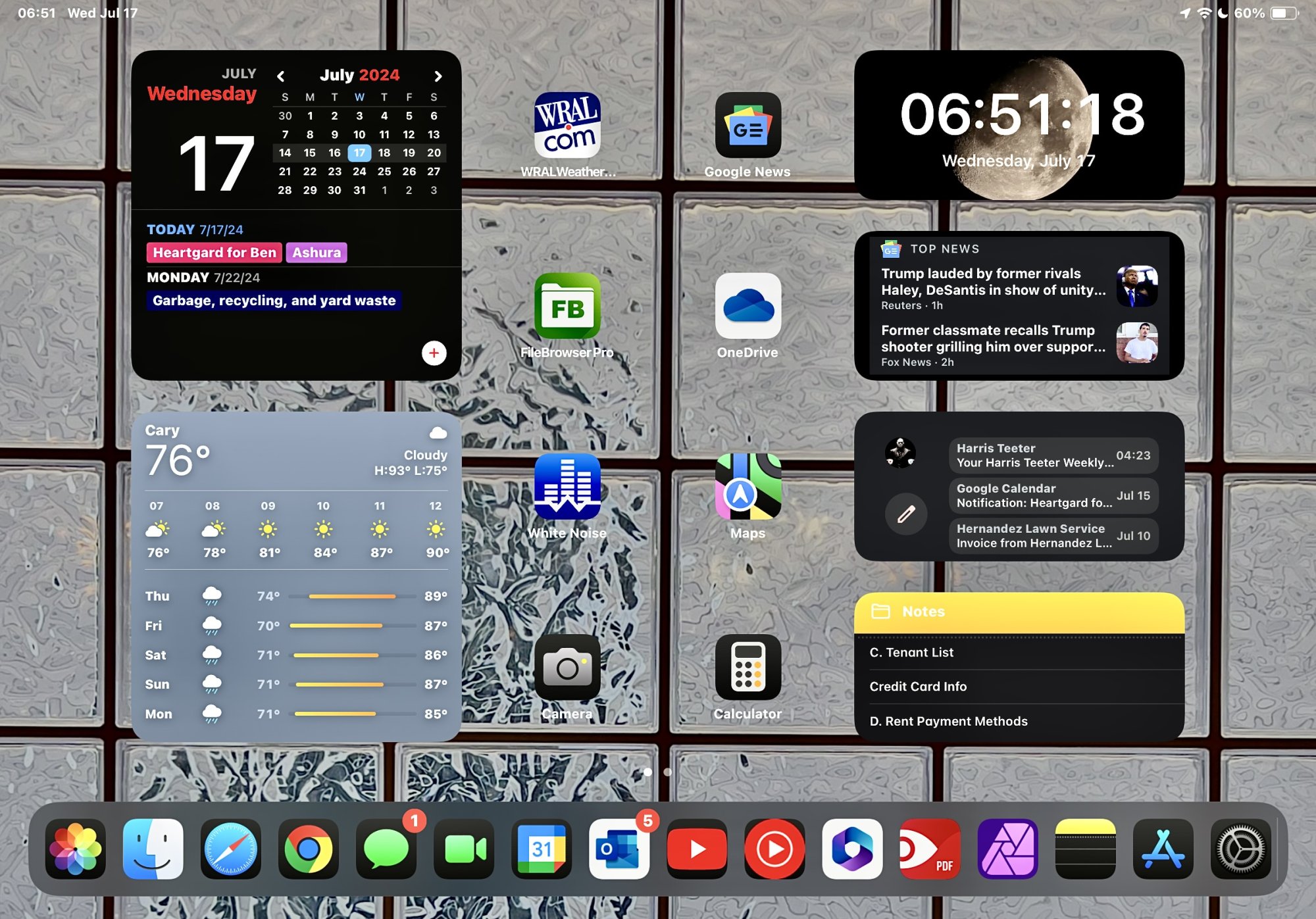Switch to second home screen page dot
This screenshot has height=919, width=1316.
[x=668, y=772]
